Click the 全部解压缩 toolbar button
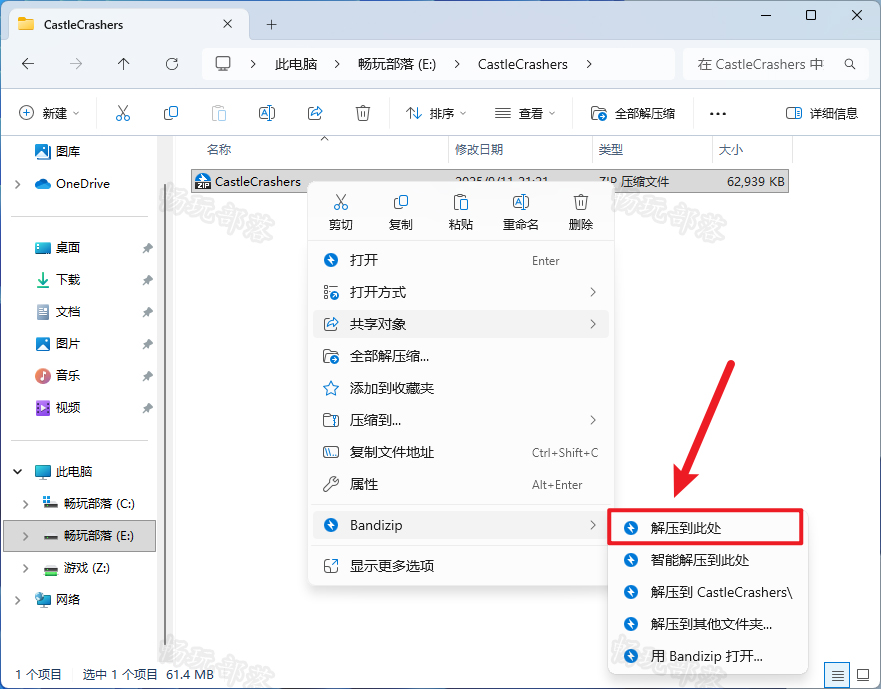The height and width of the screenshot is (689, 881). [633, 113]
